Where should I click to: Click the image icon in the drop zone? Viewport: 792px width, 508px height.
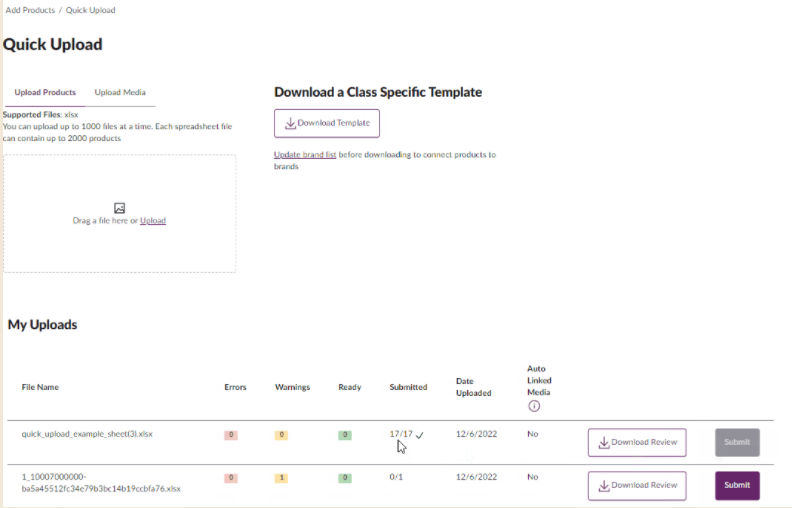point(119,208)
